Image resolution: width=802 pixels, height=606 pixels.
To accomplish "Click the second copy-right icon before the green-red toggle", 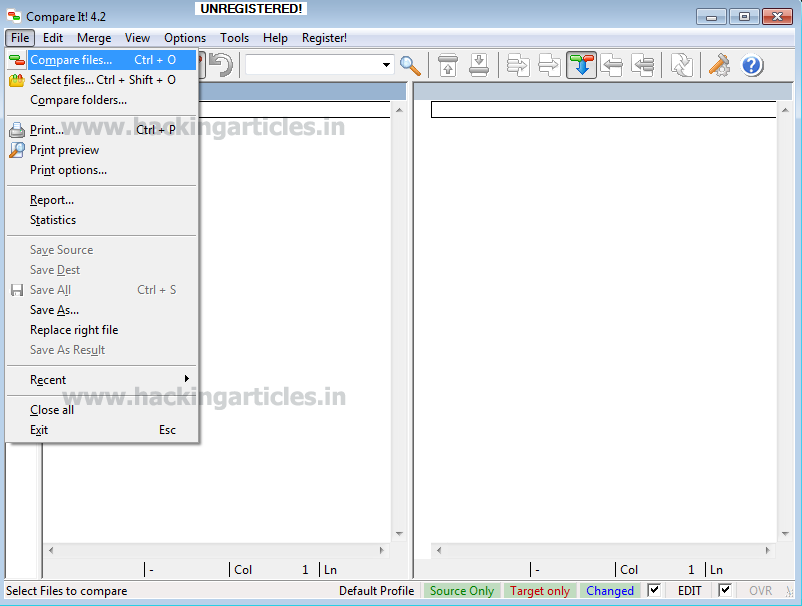I will click(549, 65).
